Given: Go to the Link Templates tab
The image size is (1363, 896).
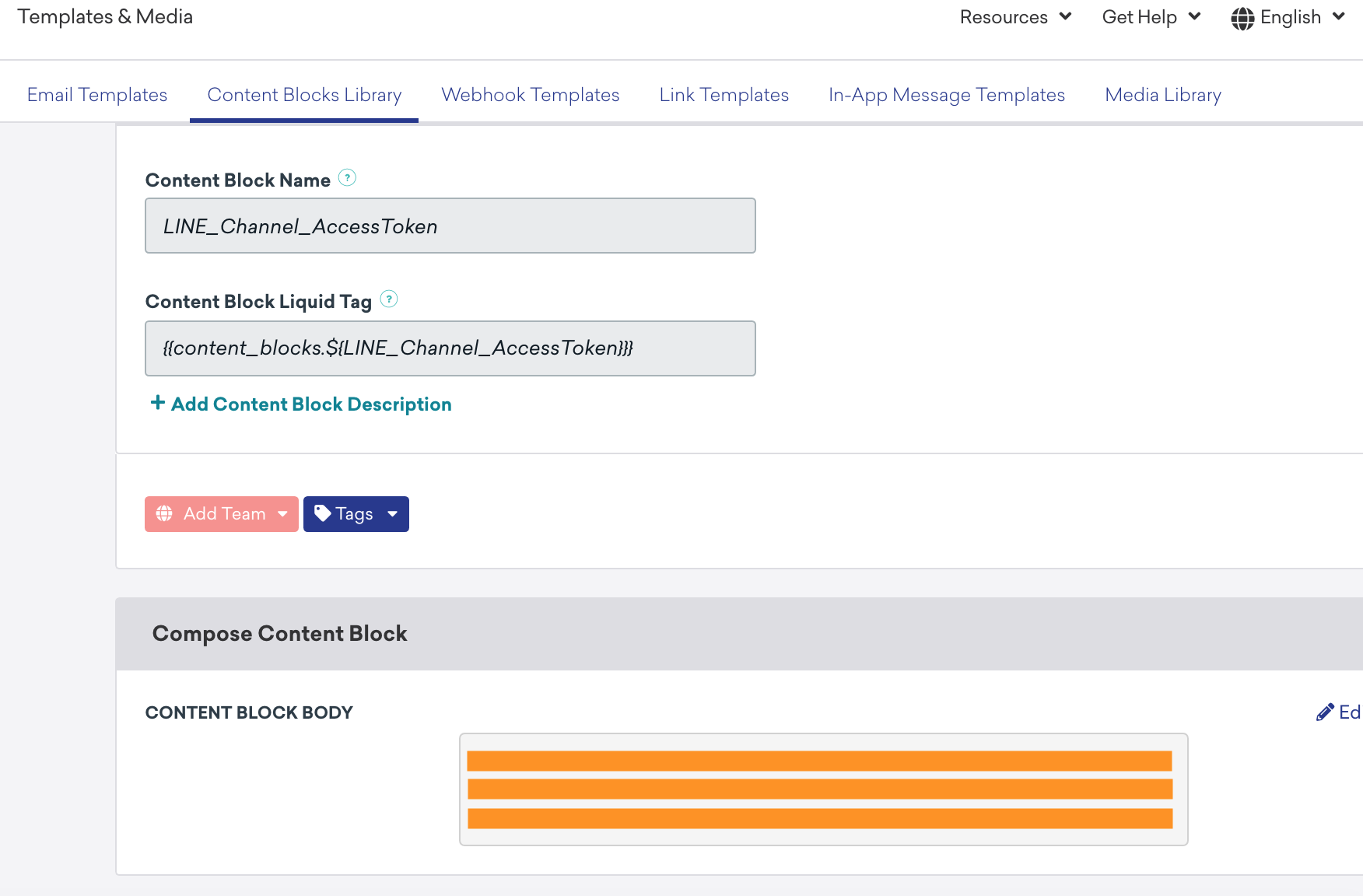Looking at the screenshot, I should (x=724, y=95).
